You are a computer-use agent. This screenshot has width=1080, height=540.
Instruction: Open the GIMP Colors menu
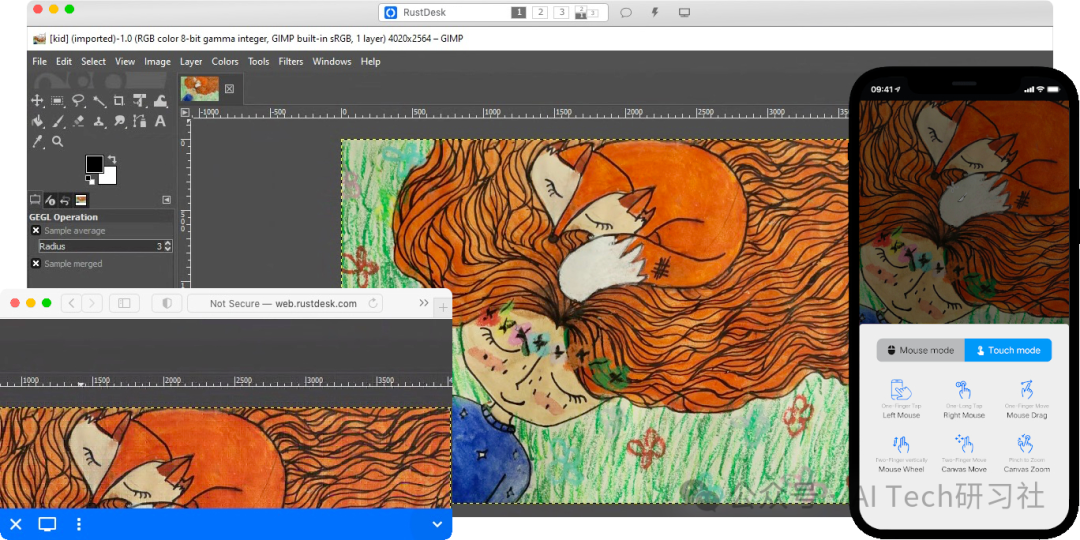pyautogui.click(x=225, y=61)
